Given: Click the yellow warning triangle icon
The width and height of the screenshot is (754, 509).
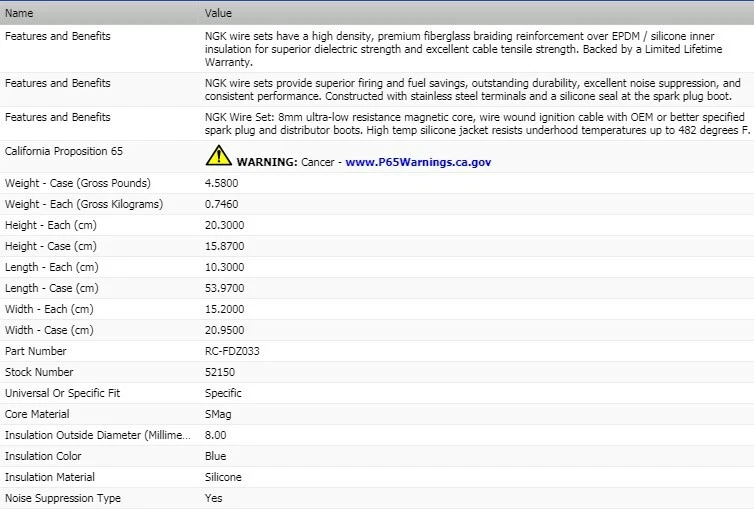Looking at the screenshot, I should 218,155.
